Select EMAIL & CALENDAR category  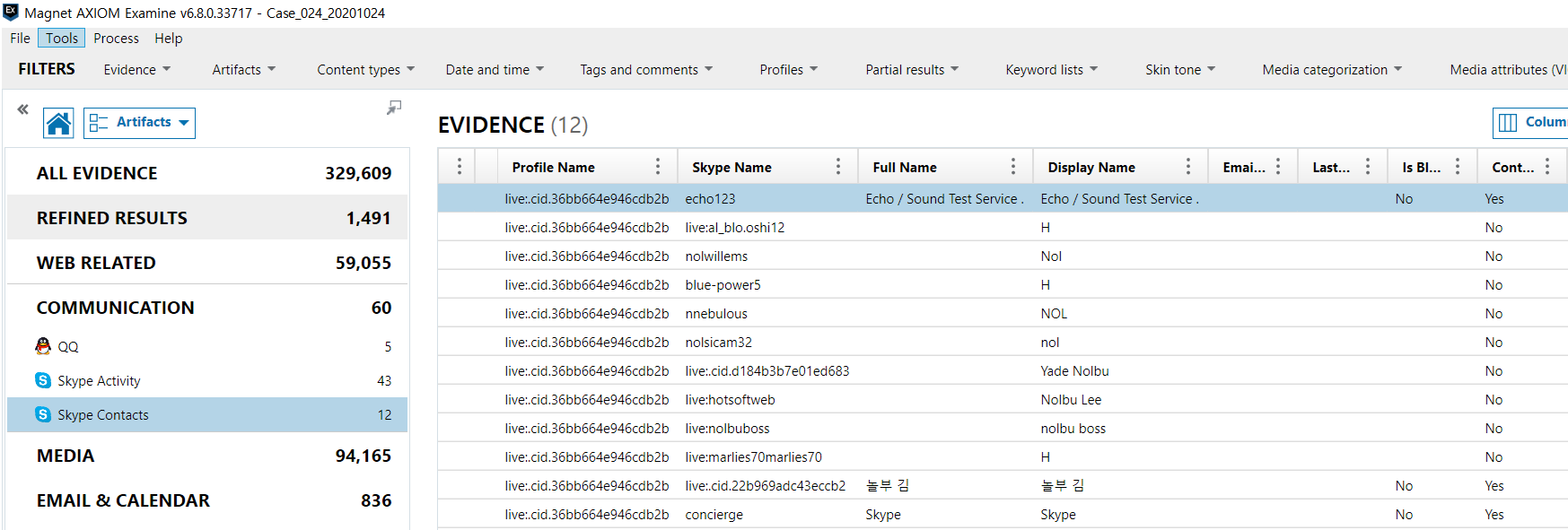click(207, 500)
